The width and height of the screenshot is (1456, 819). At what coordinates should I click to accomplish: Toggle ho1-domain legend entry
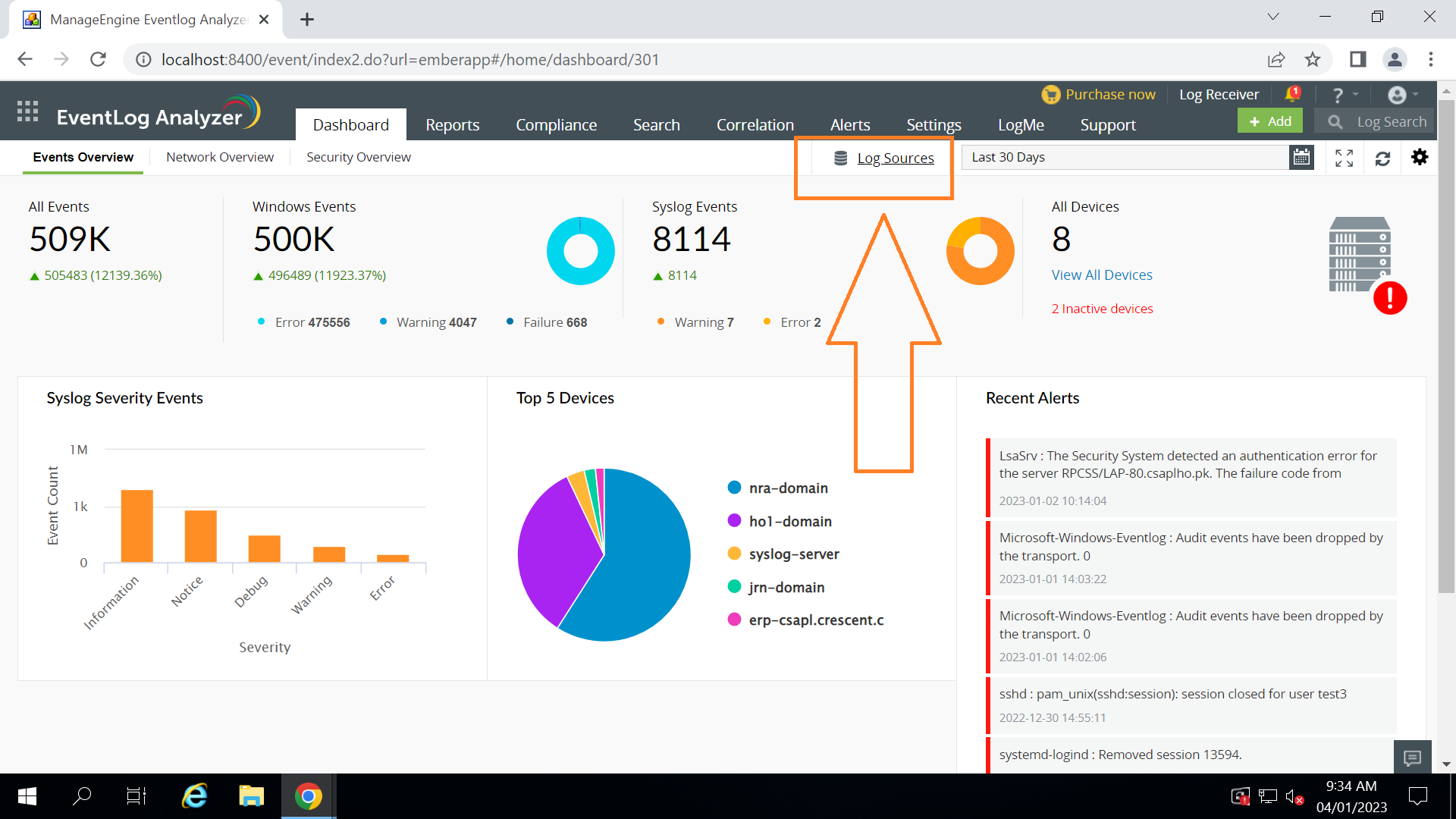[789, 522]
